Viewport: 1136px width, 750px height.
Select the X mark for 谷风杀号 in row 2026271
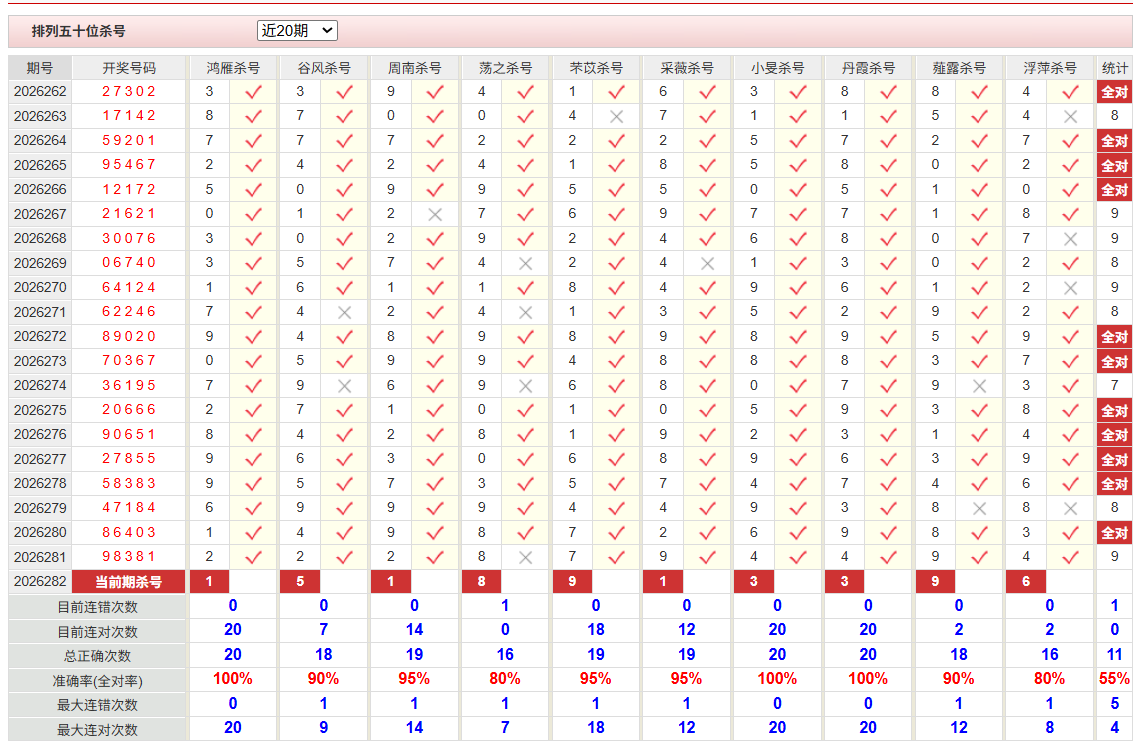pyautogui.click(x=344, y=312)
